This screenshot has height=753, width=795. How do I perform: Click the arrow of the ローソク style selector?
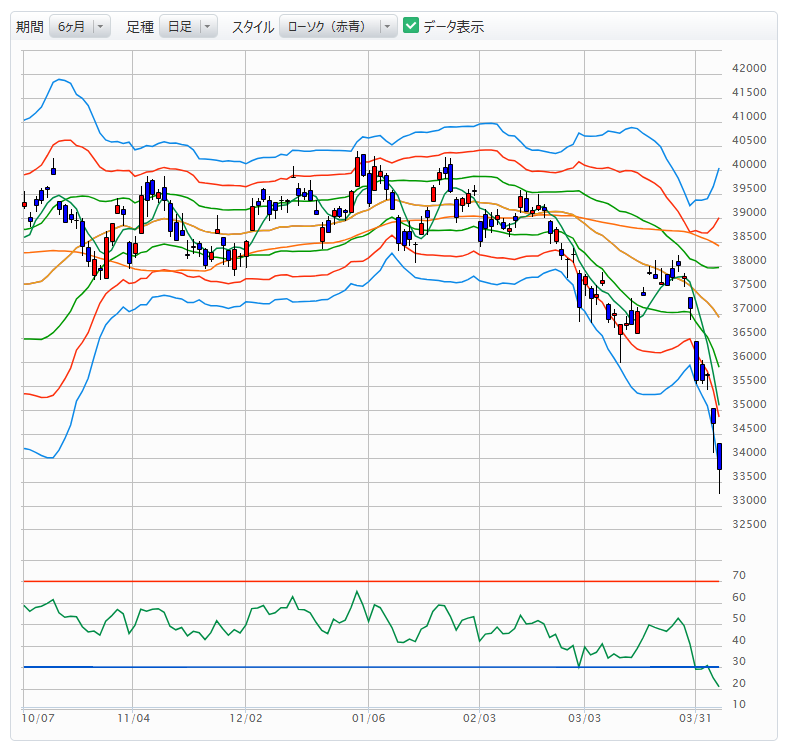(x=388, y=27)
